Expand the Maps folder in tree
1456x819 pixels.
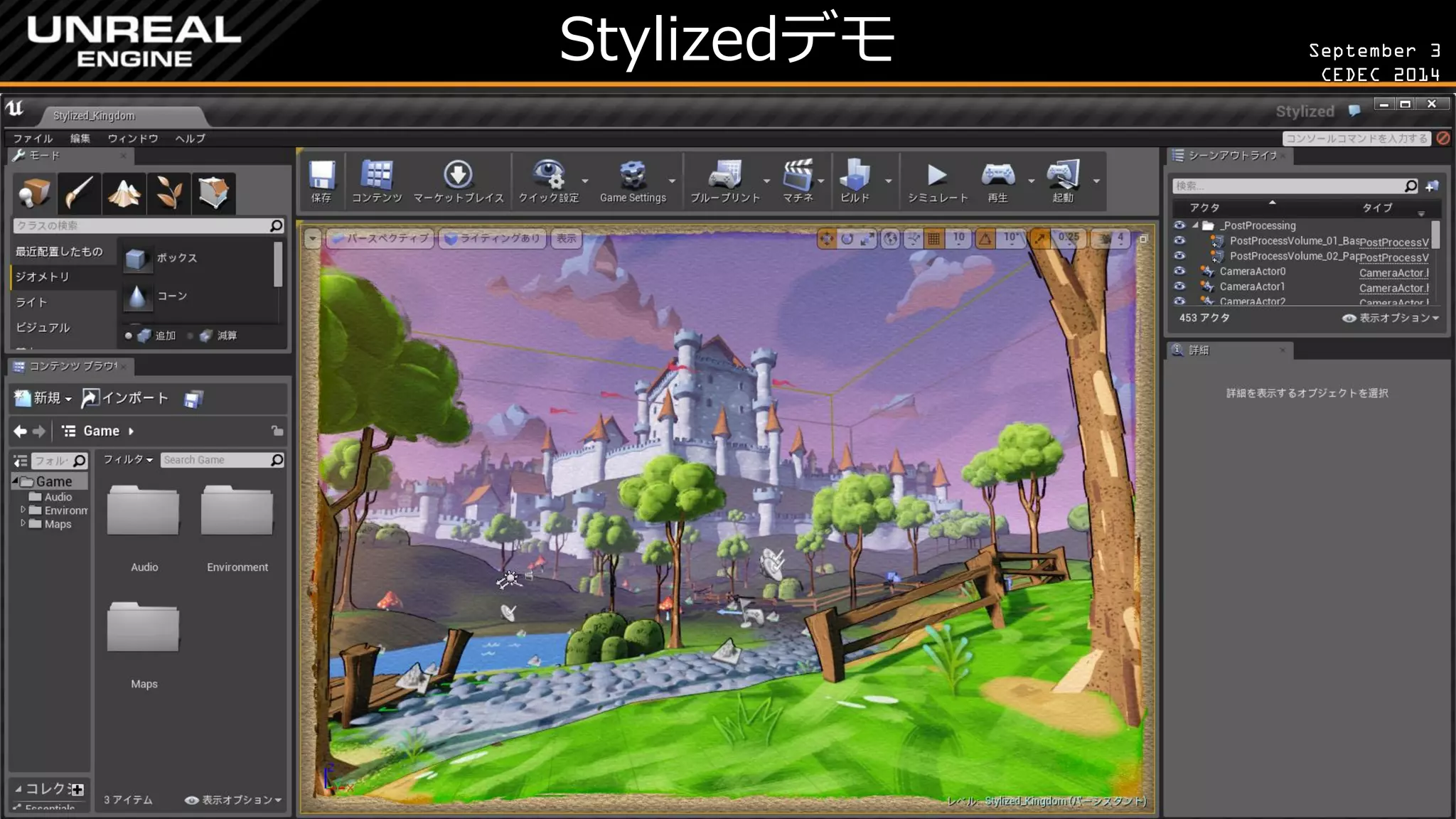coord(23,523)
